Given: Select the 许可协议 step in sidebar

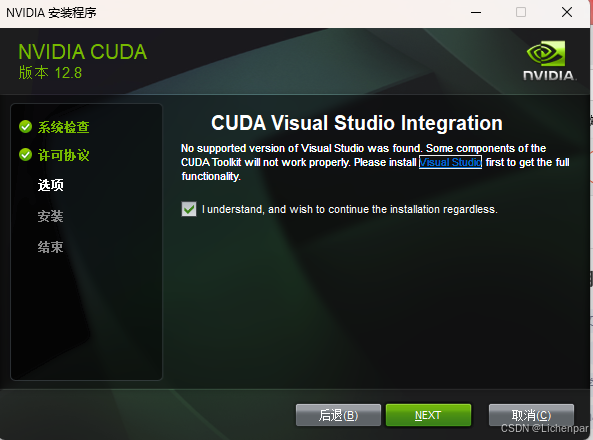Looking at the screenshot, I should (x=64, y=155).
